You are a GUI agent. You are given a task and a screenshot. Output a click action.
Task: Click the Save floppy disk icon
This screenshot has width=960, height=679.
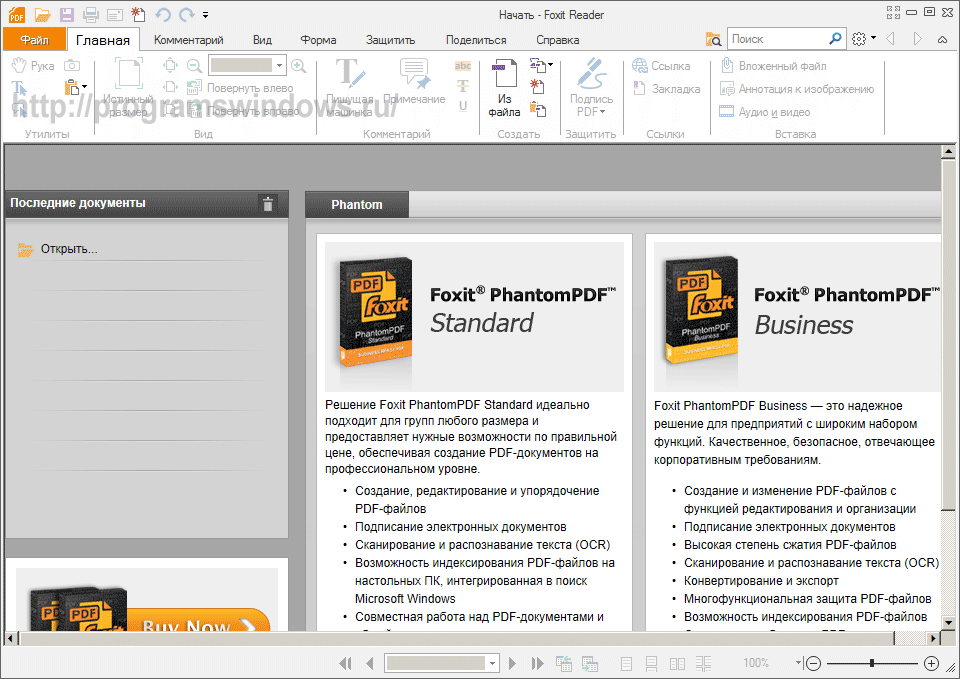pyautogui.click(x=67, y=14)
